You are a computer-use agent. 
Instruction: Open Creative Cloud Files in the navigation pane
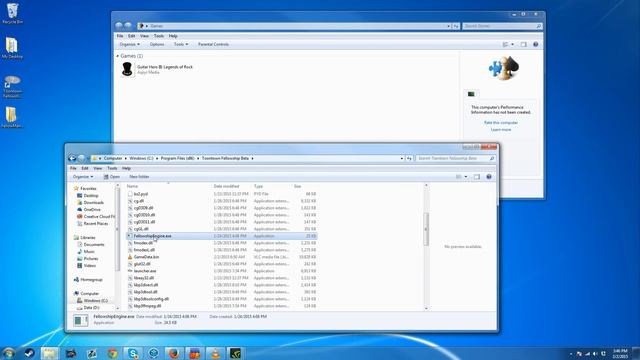point(96,216)
